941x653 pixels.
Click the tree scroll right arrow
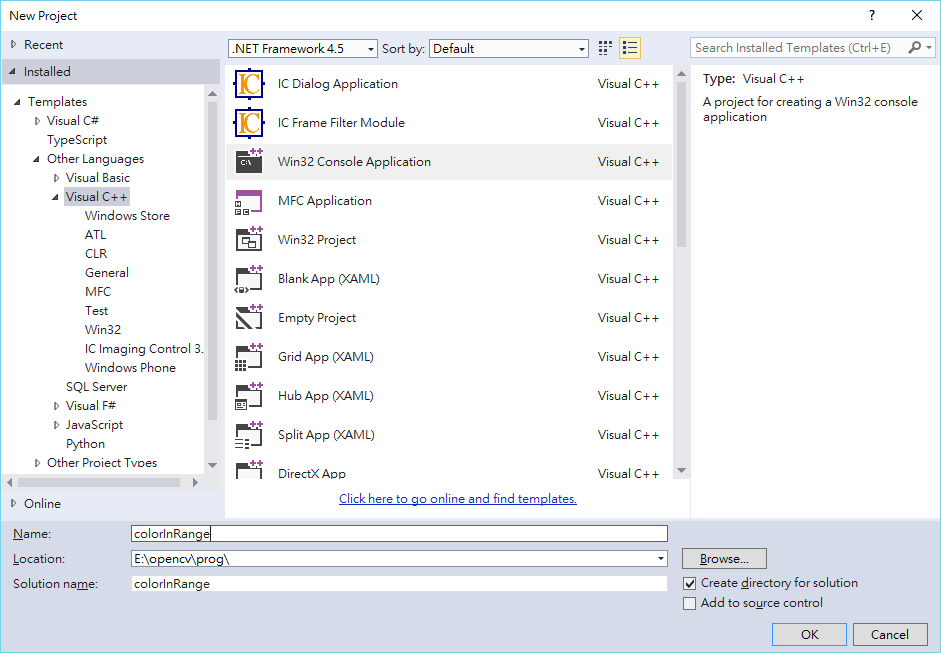pos(195,483)
